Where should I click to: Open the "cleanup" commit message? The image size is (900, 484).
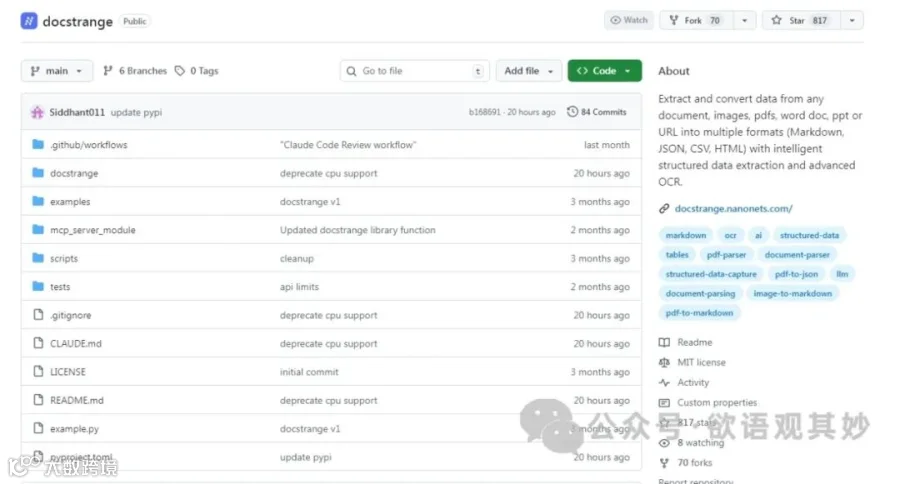(297, 258)
